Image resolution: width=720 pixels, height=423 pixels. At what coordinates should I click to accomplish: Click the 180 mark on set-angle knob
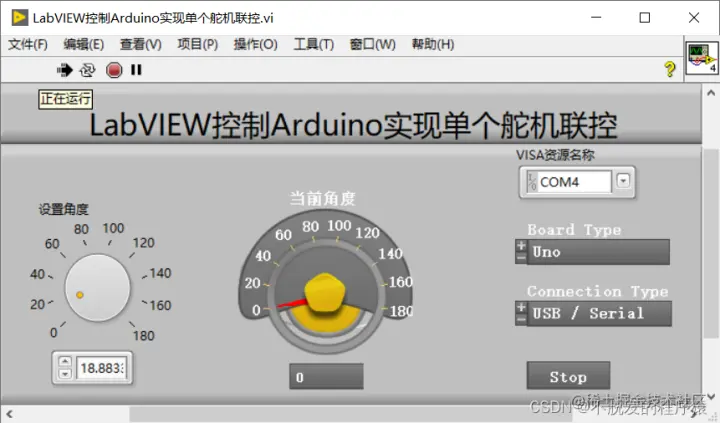point(144,336)
